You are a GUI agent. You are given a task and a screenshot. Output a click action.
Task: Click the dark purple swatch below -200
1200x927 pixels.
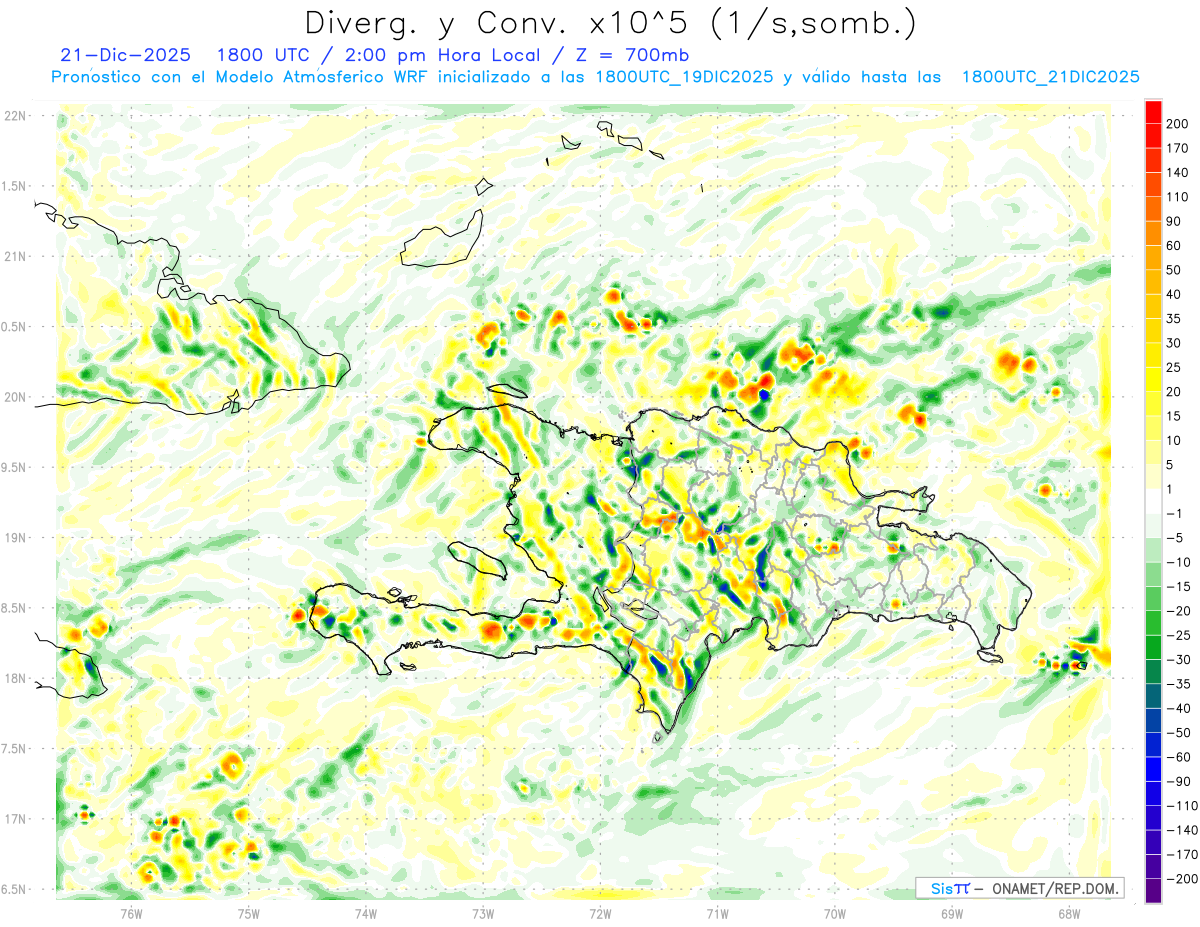click(1153, 890)
